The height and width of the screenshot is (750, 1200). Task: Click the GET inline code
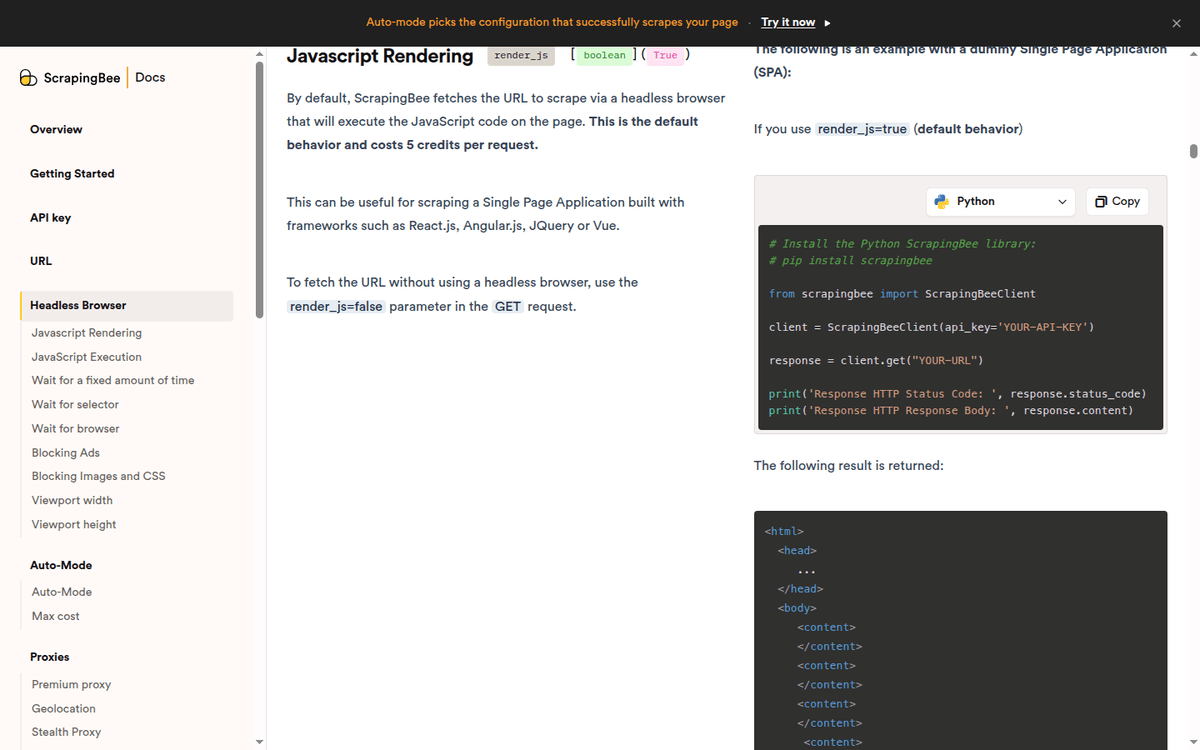508,306
